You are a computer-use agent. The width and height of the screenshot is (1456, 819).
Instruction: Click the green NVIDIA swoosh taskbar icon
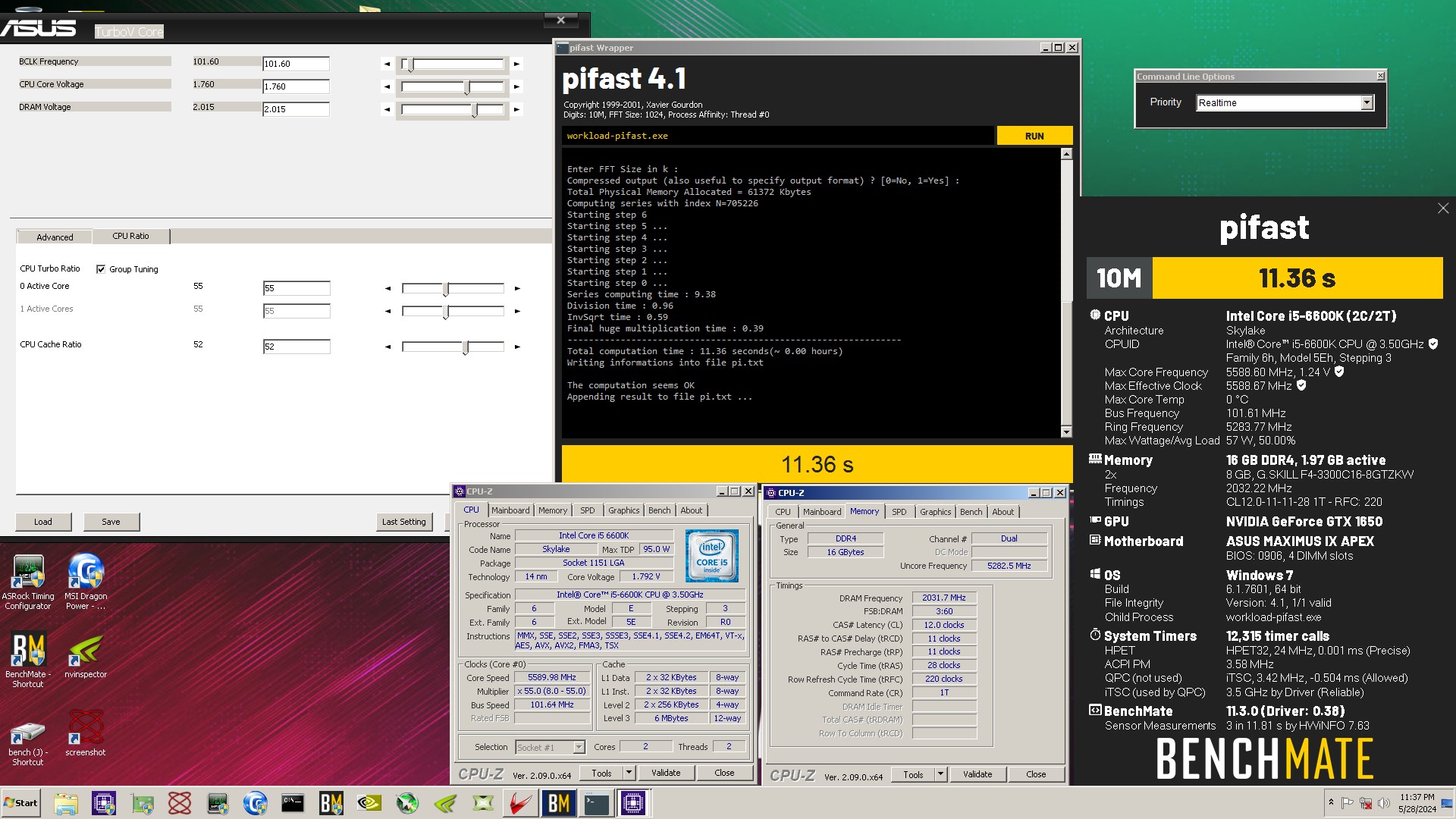pyautogui.click(x=445, y=803)
